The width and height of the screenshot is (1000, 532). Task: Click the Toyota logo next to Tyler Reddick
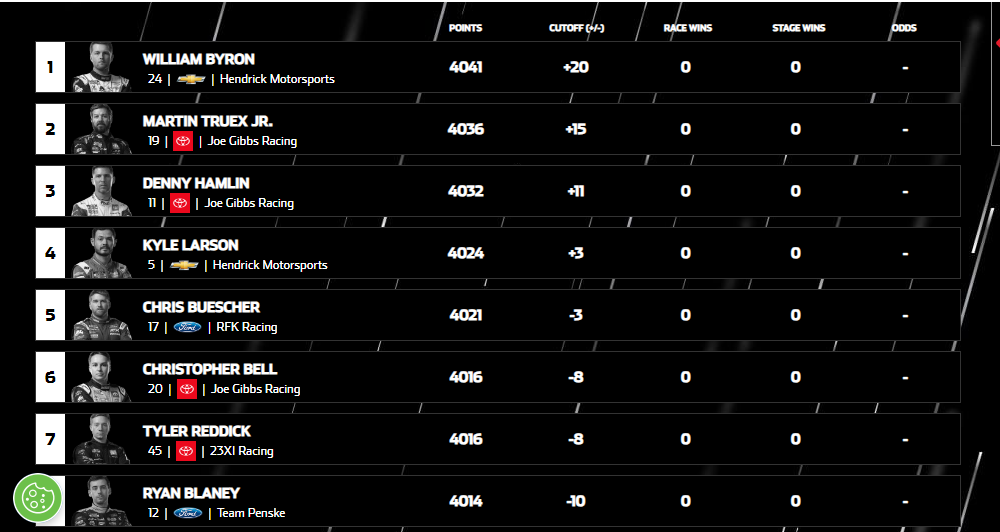[186, 451]
